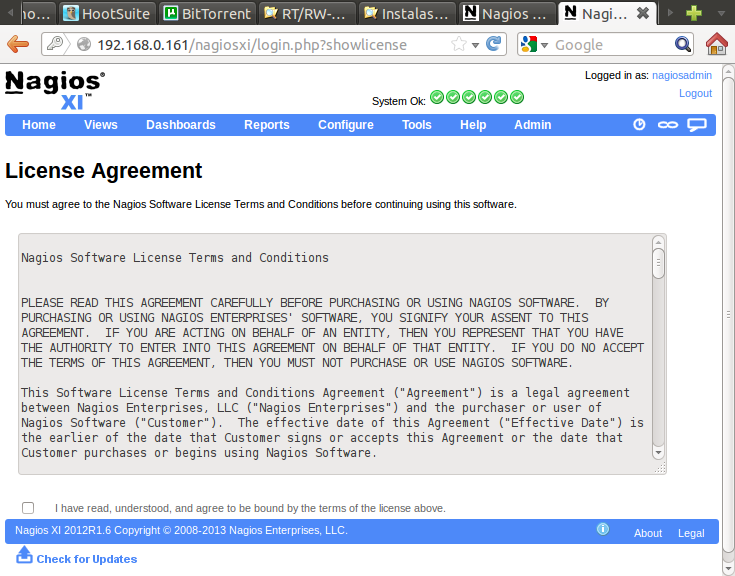Screen dimensions: 735x576
Task: Click the Check for Updates link
Action: coord(87,559)
